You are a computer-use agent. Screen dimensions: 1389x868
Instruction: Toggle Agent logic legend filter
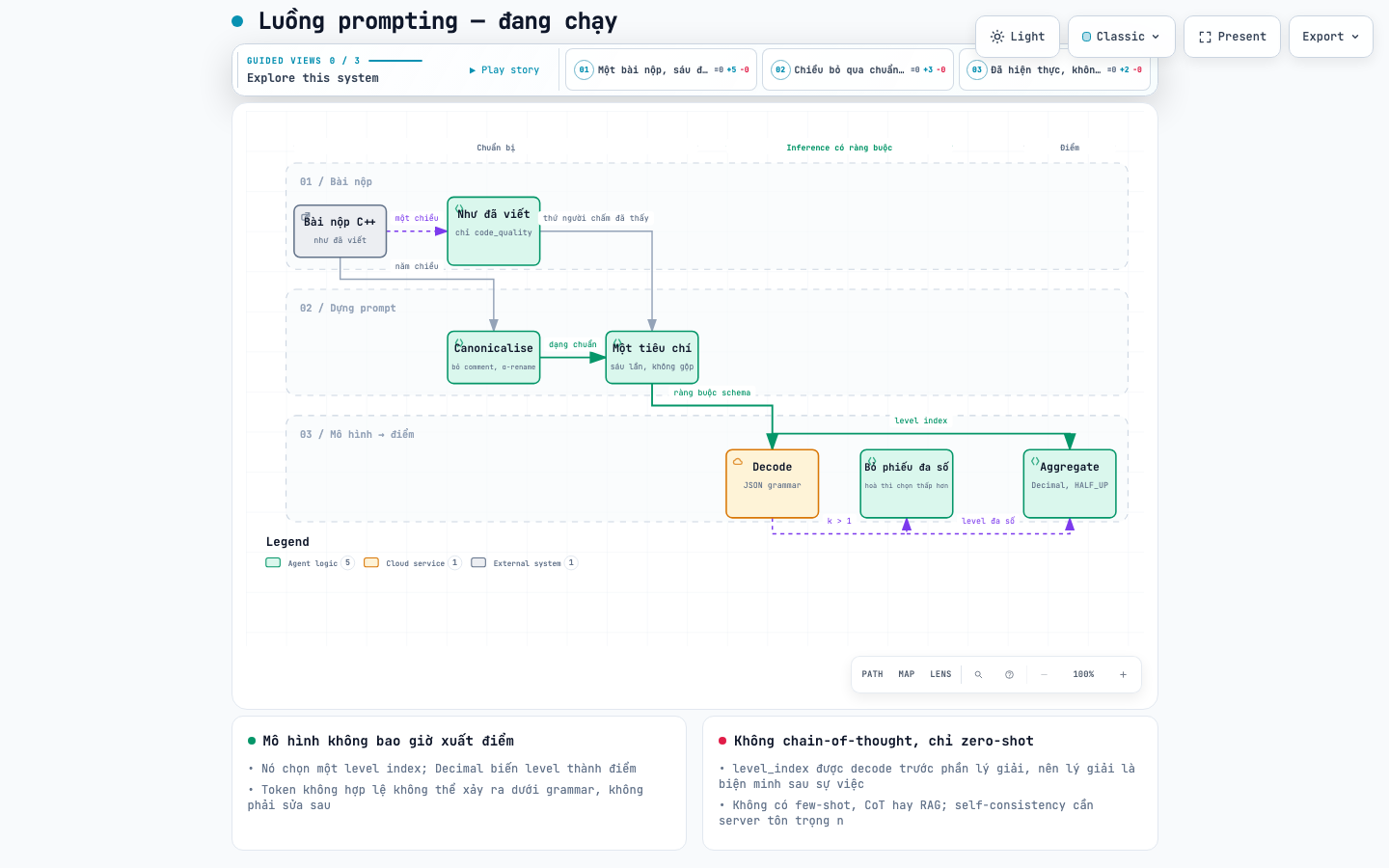(x=310, y=563)
